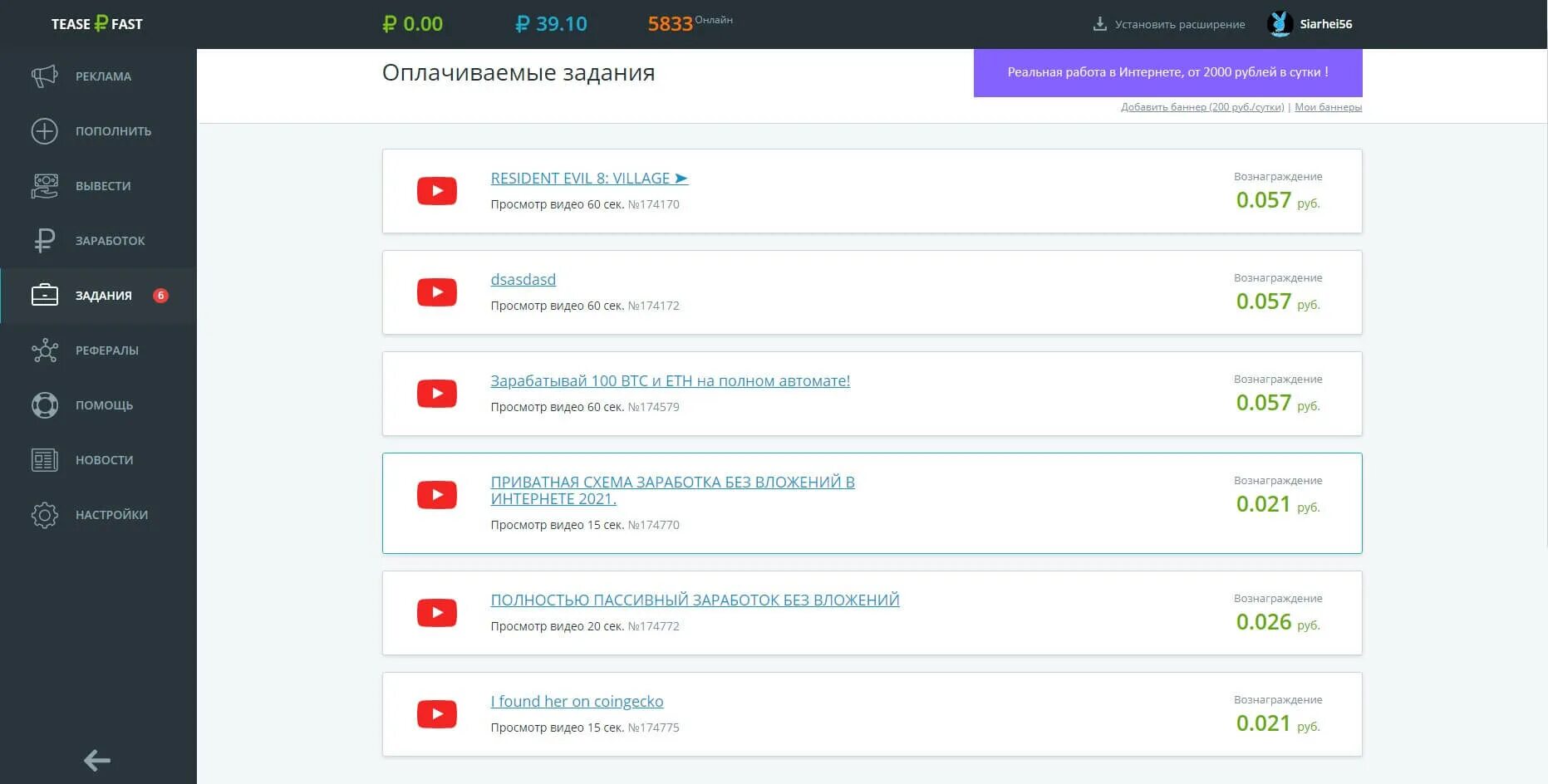Open ПОЛНОСТЬЮ ПАССИВНЫЙ ЗАРАБОТОК link
Screen dimensions: 1548x784
point(695,600)
